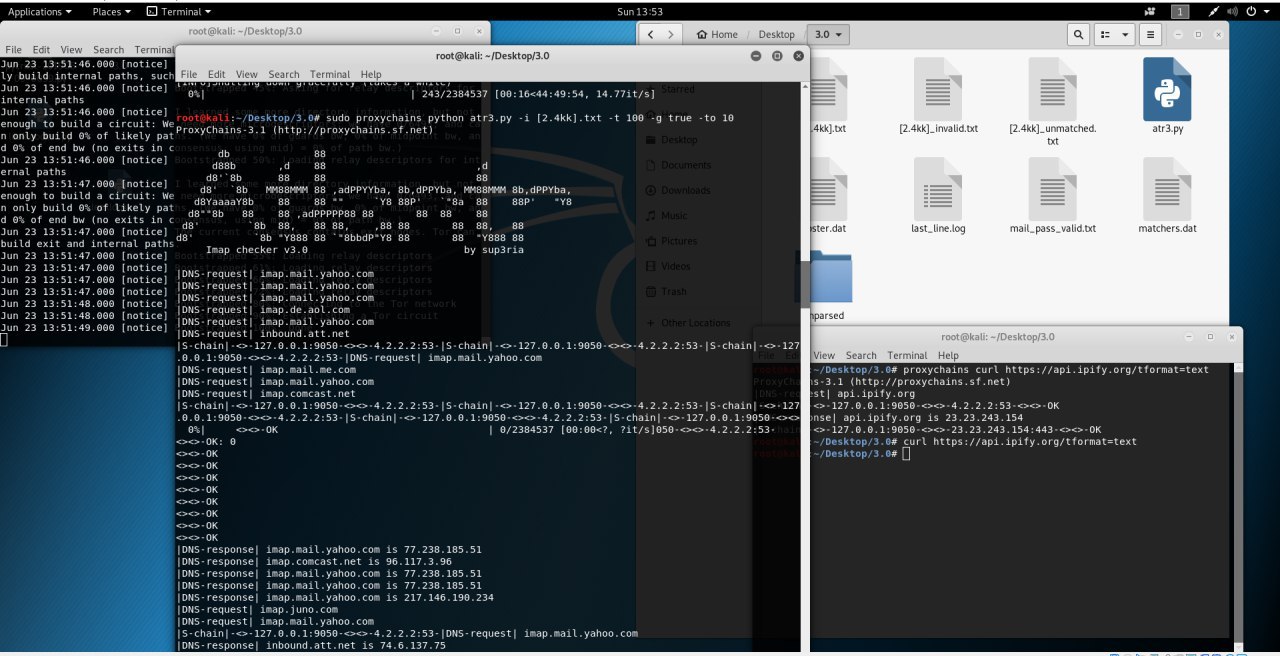The image size is (1280, 656).
Task: Open the workspace 1 indicator
Action: (1180, 11)
